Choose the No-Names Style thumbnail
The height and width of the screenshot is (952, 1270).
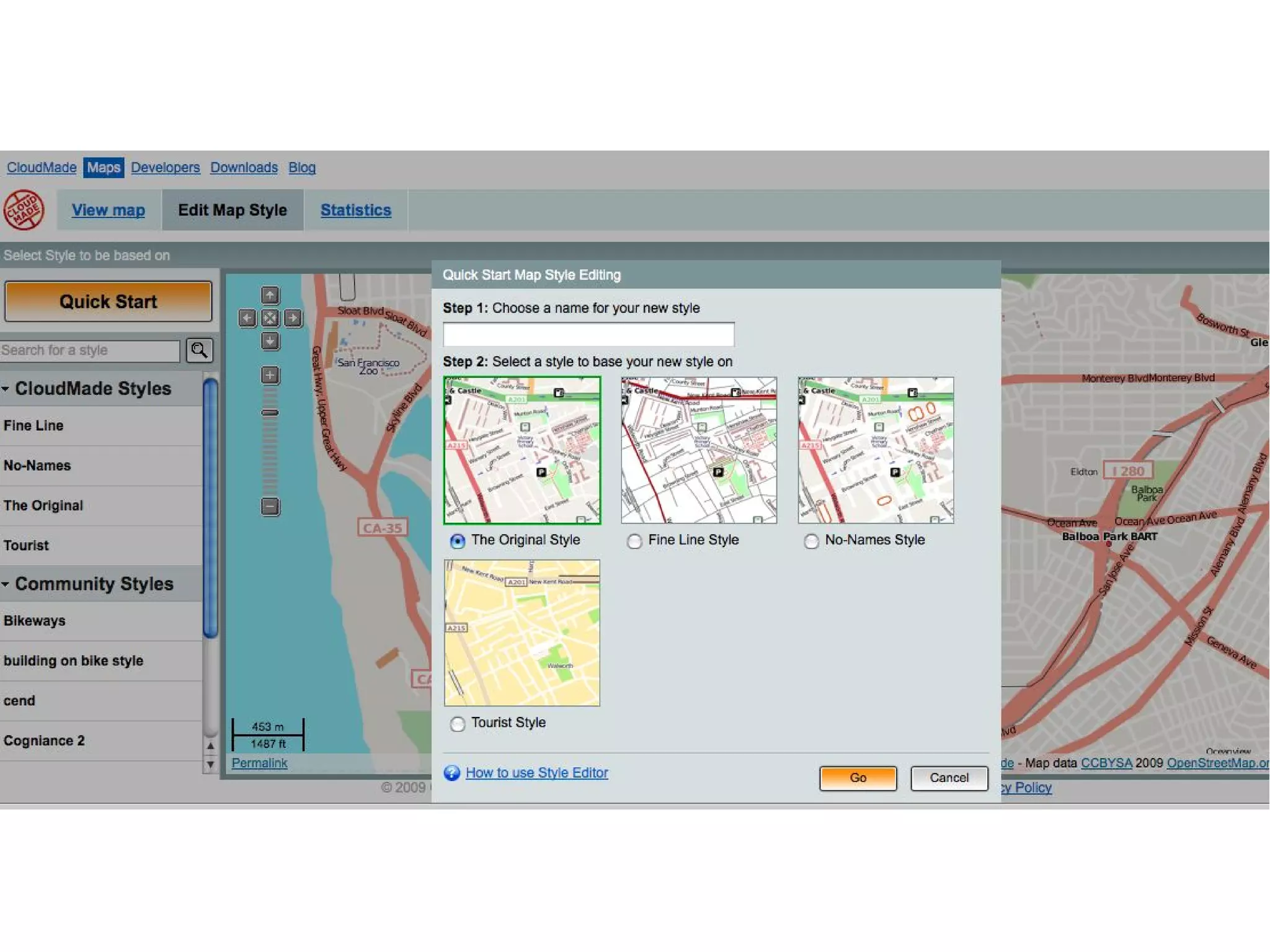coord(876,450)
